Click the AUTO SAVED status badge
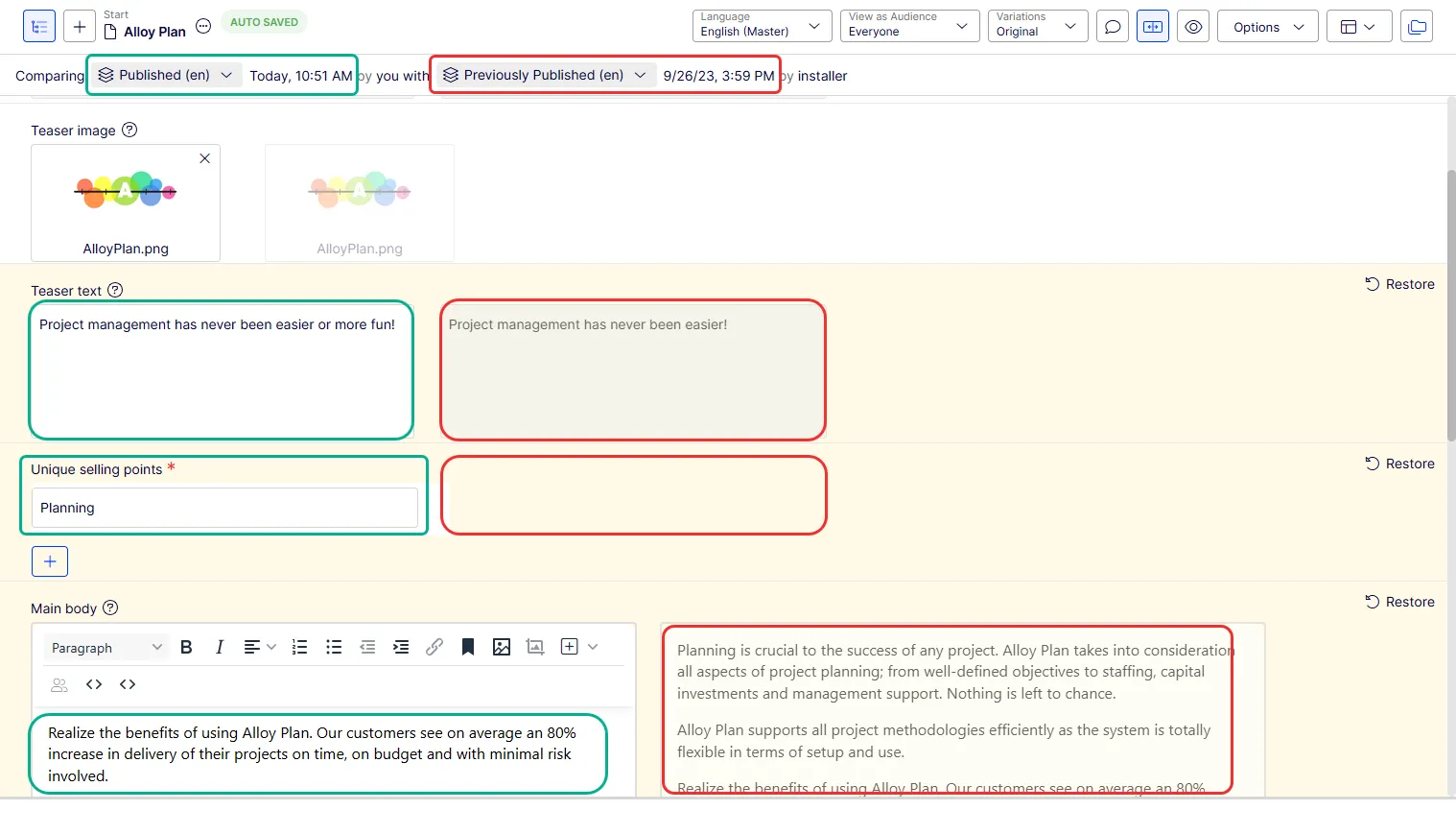This screenshot has height=834, width=1456. click(x=264, y=22)
